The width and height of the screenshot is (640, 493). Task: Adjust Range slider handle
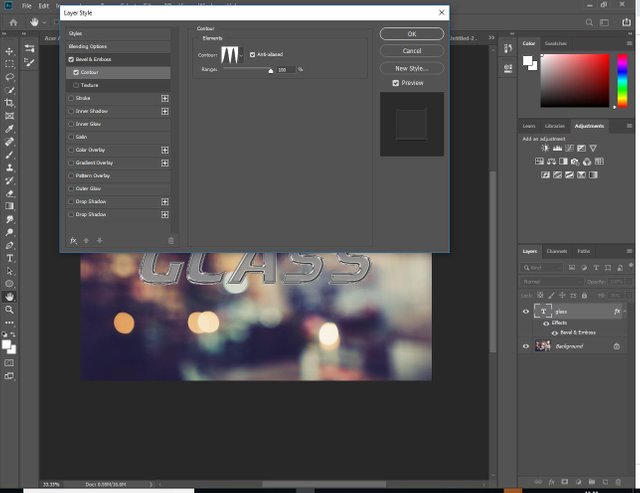point(271,71)
